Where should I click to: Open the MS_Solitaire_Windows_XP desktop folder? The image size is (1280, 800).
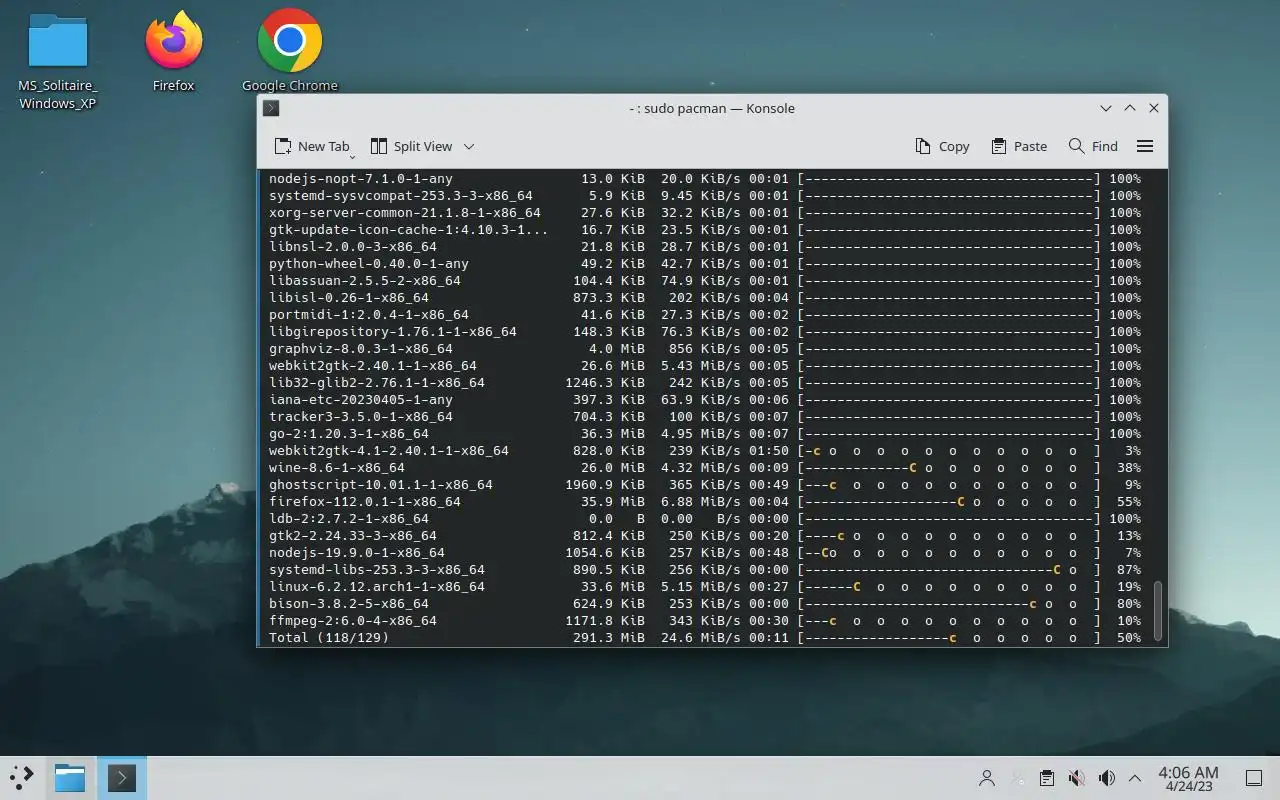pyautogui.click(x=58, y=62)
